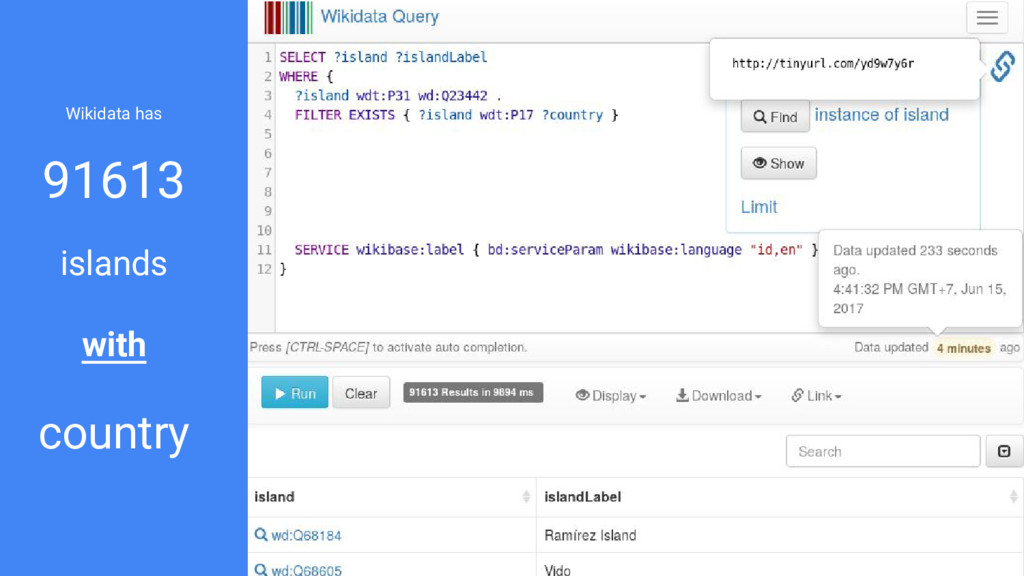
Task: Click the island column header
Action: (x=392, y=497)
